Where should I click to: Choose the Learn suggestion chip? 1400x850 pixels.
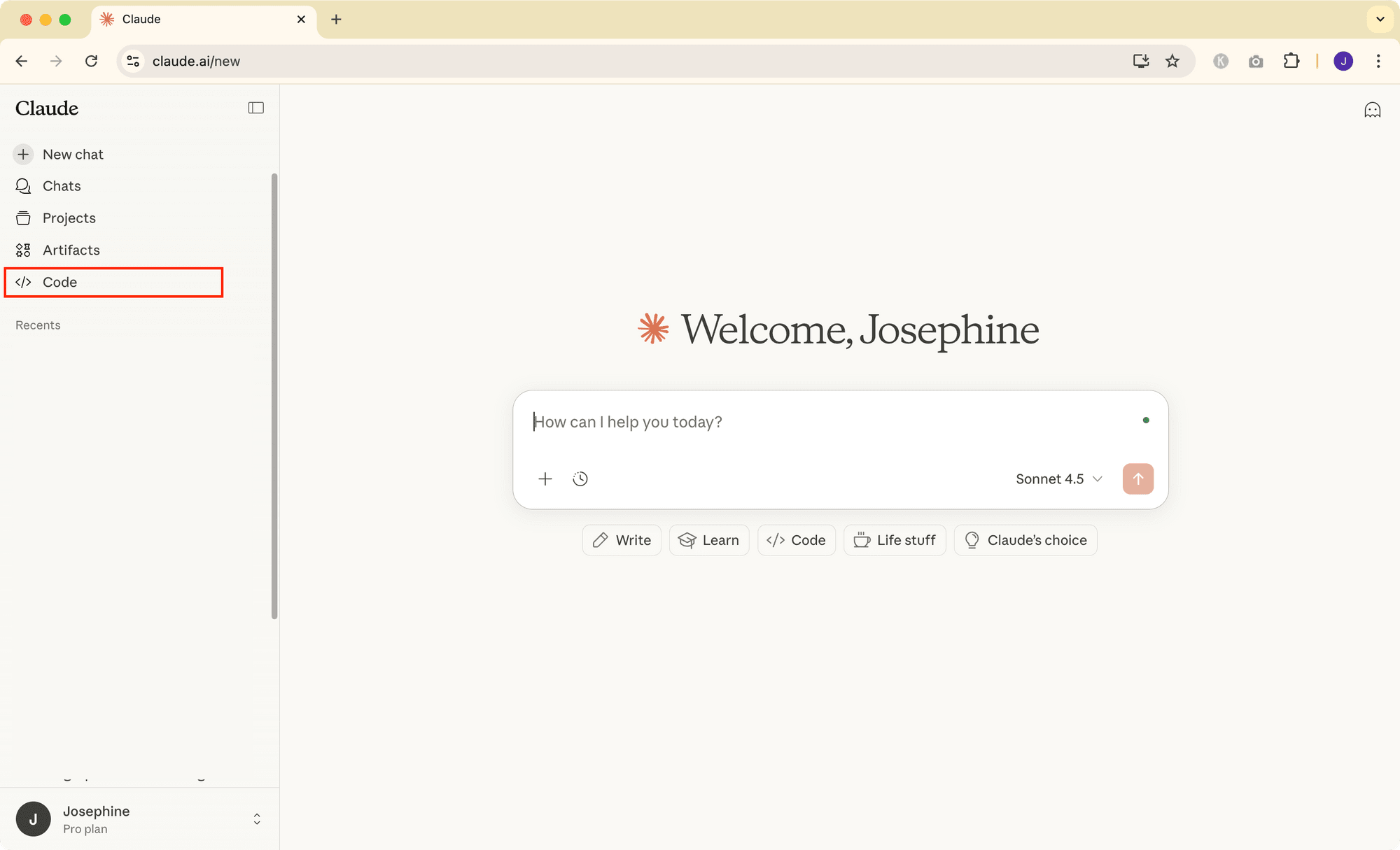tap(708, 539)
